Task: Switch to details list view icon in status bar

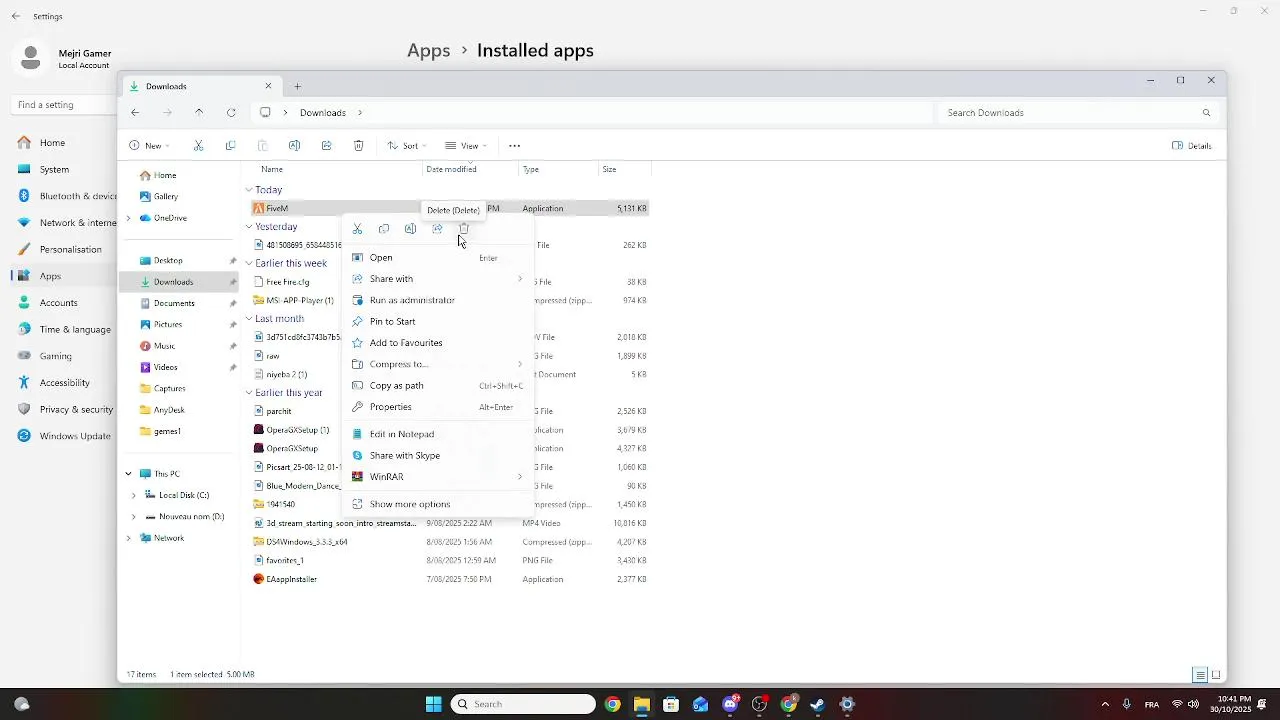Action: tap(1200, 675)
